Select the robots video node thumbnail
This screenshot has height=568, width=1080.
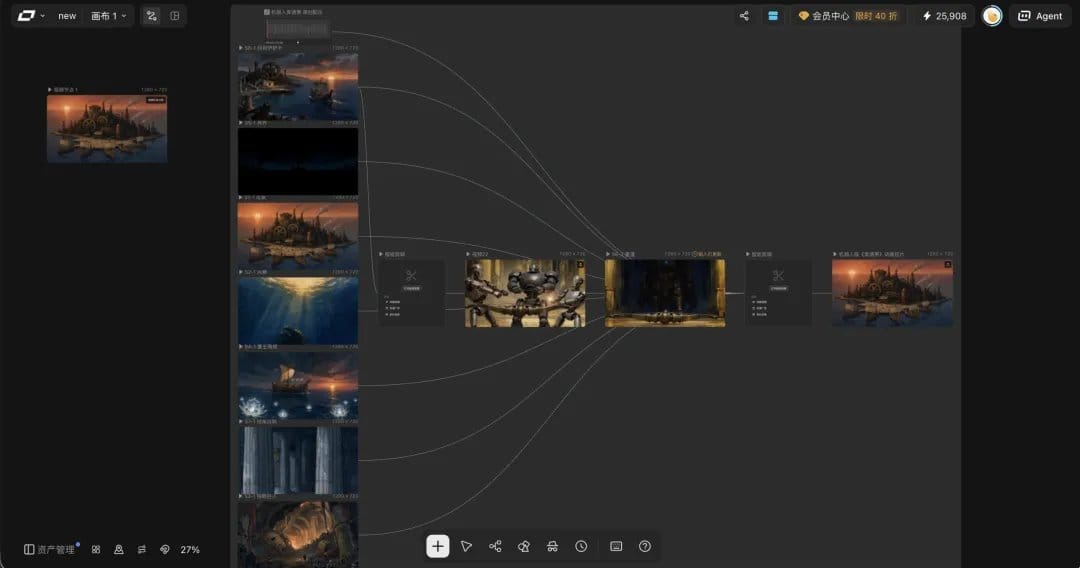pos(525,293)
